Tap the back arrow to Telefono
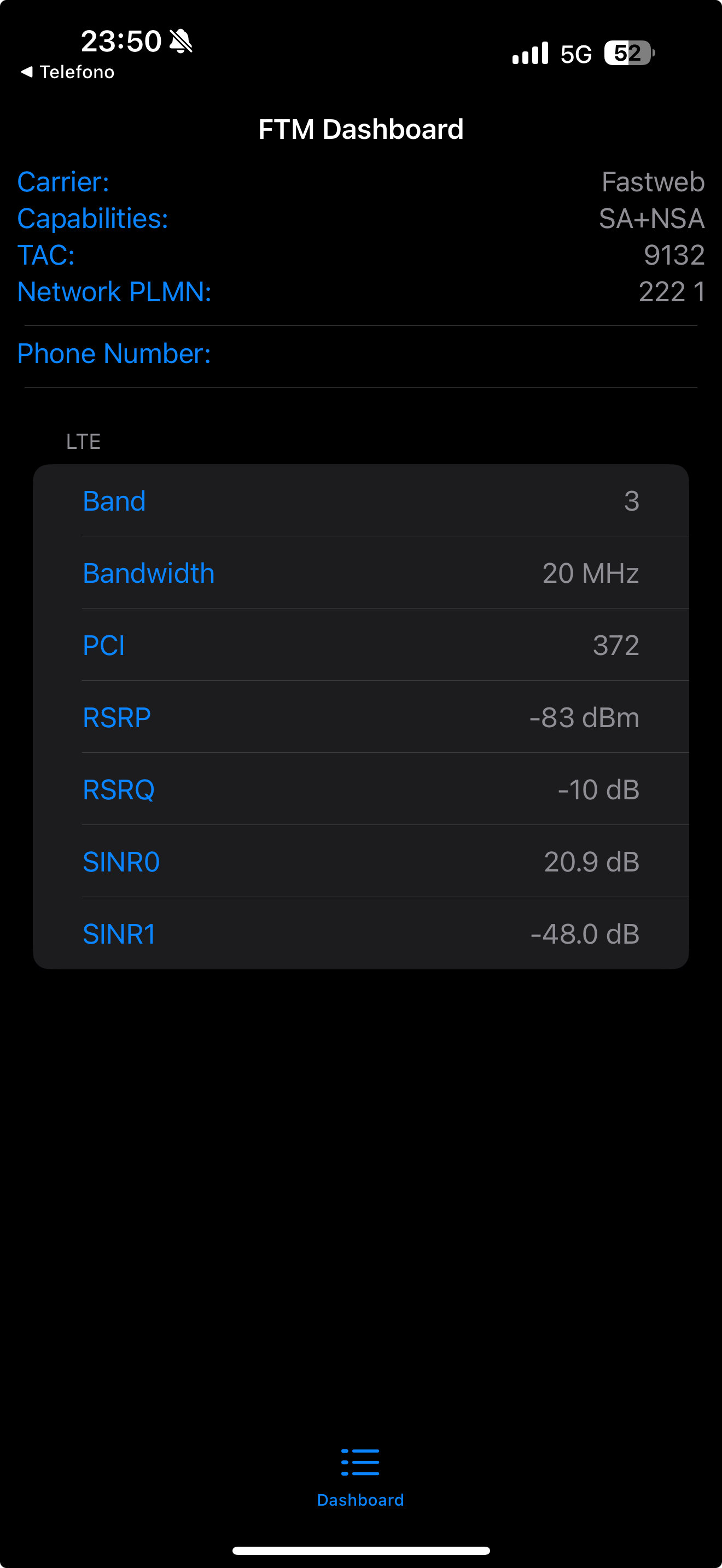The image size is (722, 1568). [27, 72]
